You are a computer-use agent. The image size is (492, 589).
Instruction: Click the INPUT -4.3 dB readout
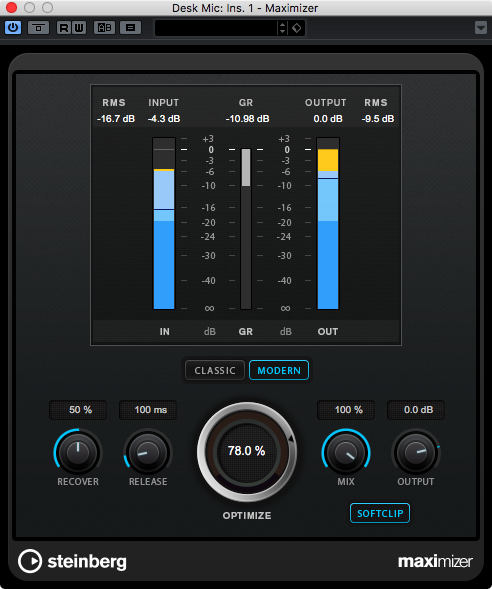click(164, 119)
